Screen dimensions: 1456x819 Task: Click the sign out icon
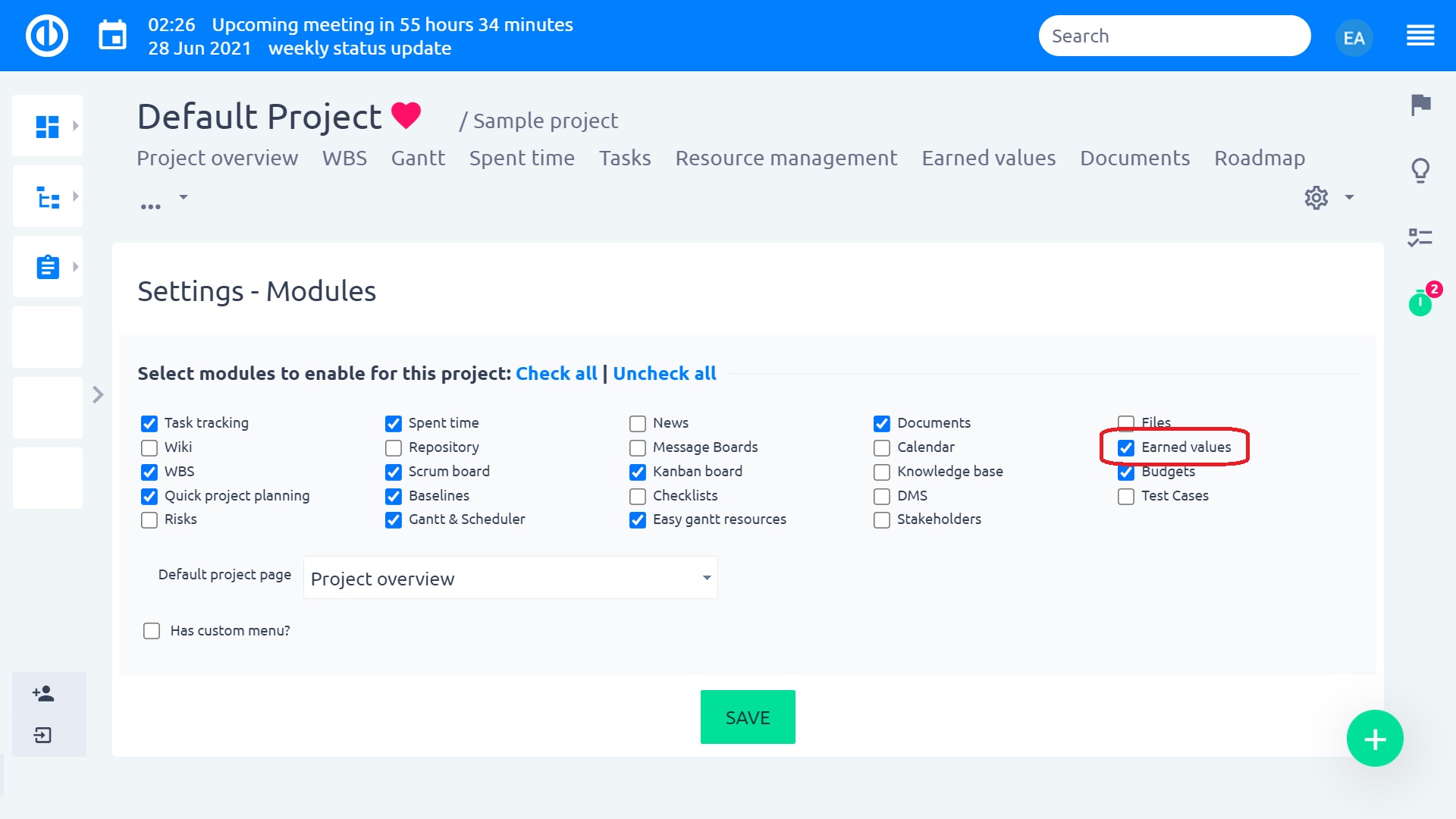[43, 735]
